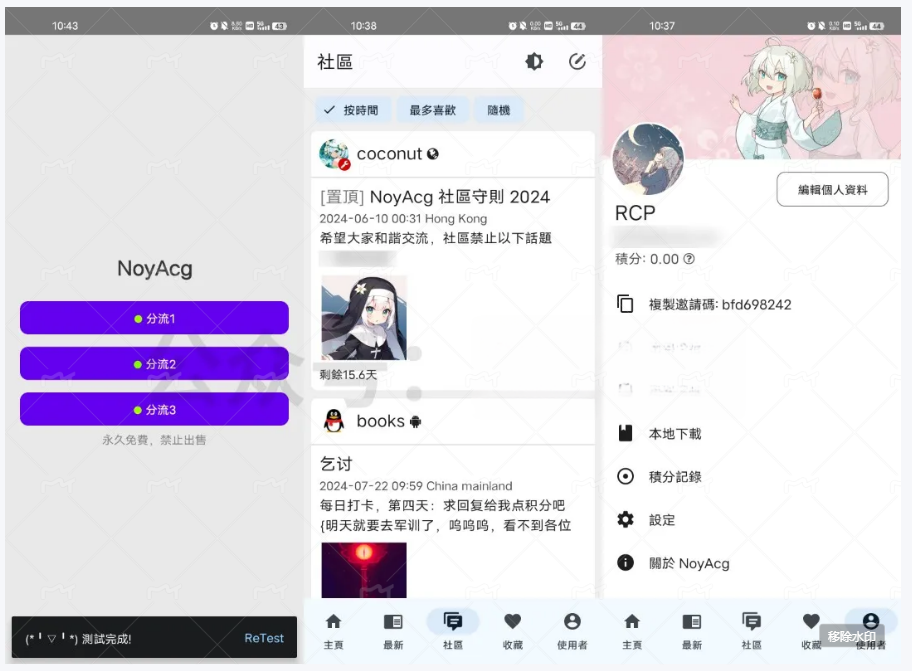The height and width of the screenshot is (671, 912).
Task: Click 編輯個人資料 edit profile button
Action: pos(832,190)
